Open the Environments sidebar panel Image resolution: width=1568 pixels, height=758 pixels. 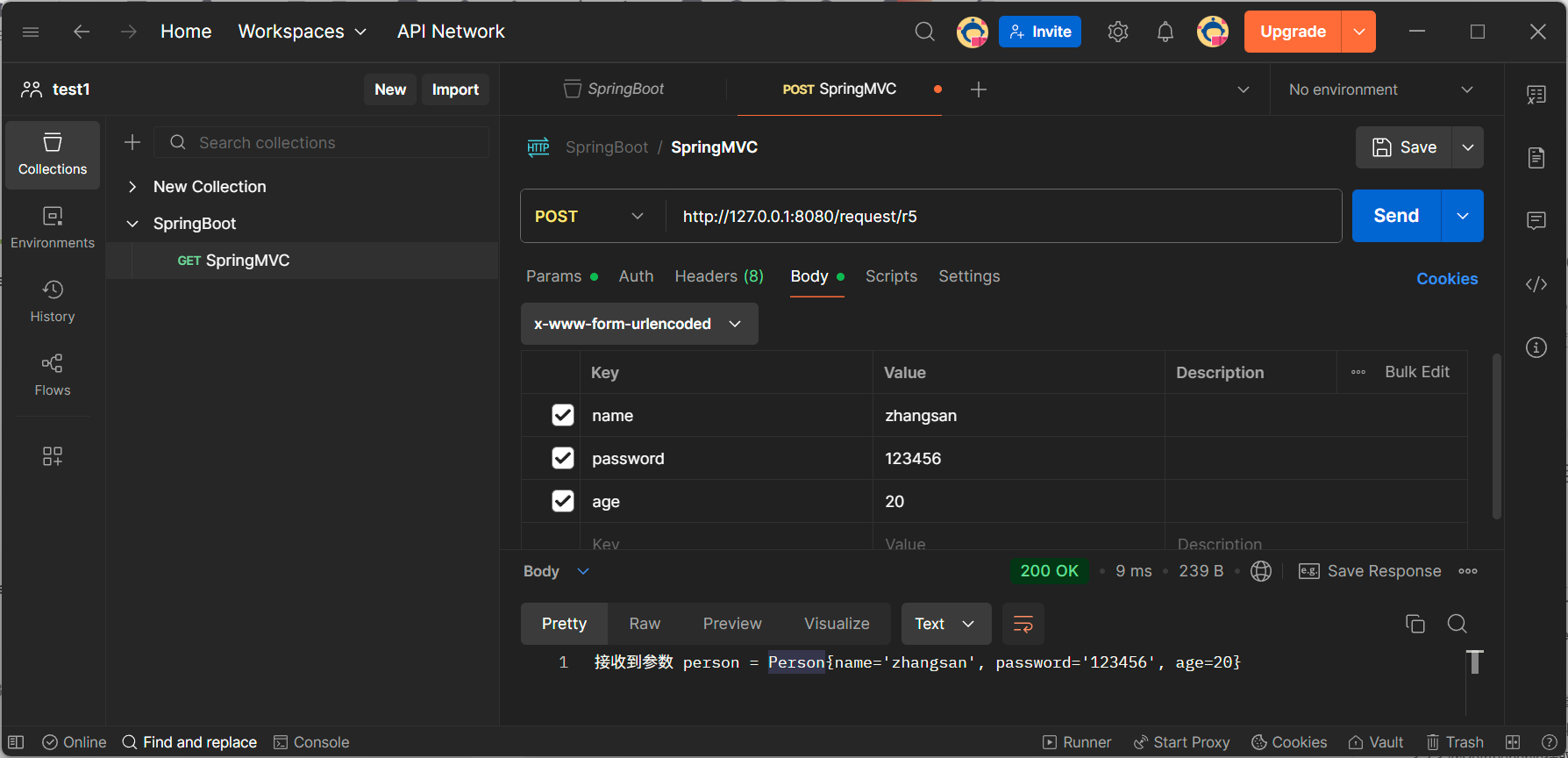tap(53, 228)
